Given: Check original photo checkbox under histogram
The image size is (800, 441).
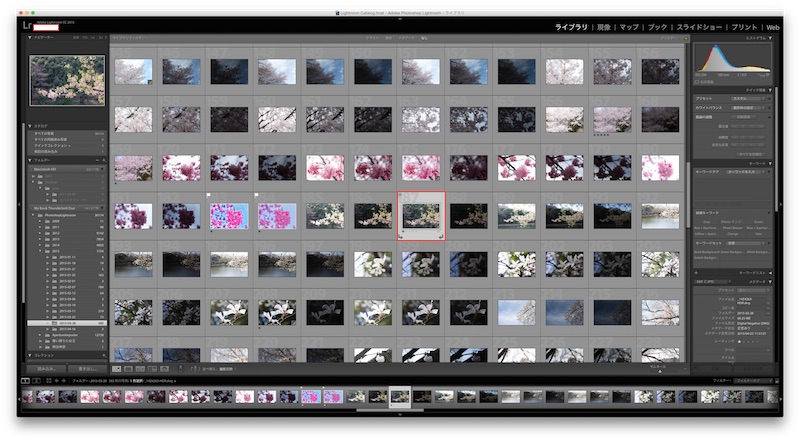Looking at the screenshot, I should click(696, 82).
